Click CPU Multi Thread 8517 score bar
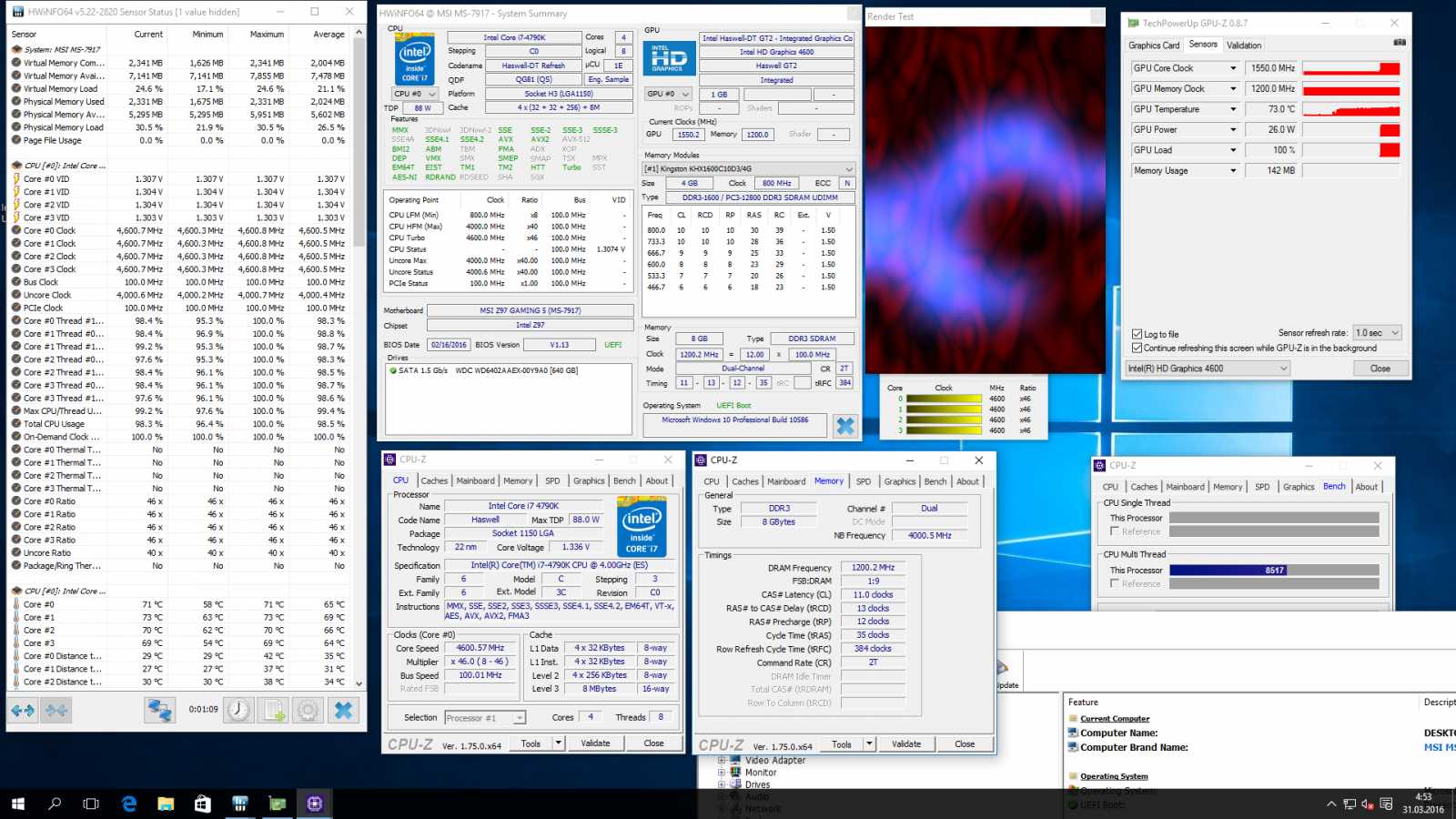The height and width of the screenshot is (819, 1456). coord(1274,571)
